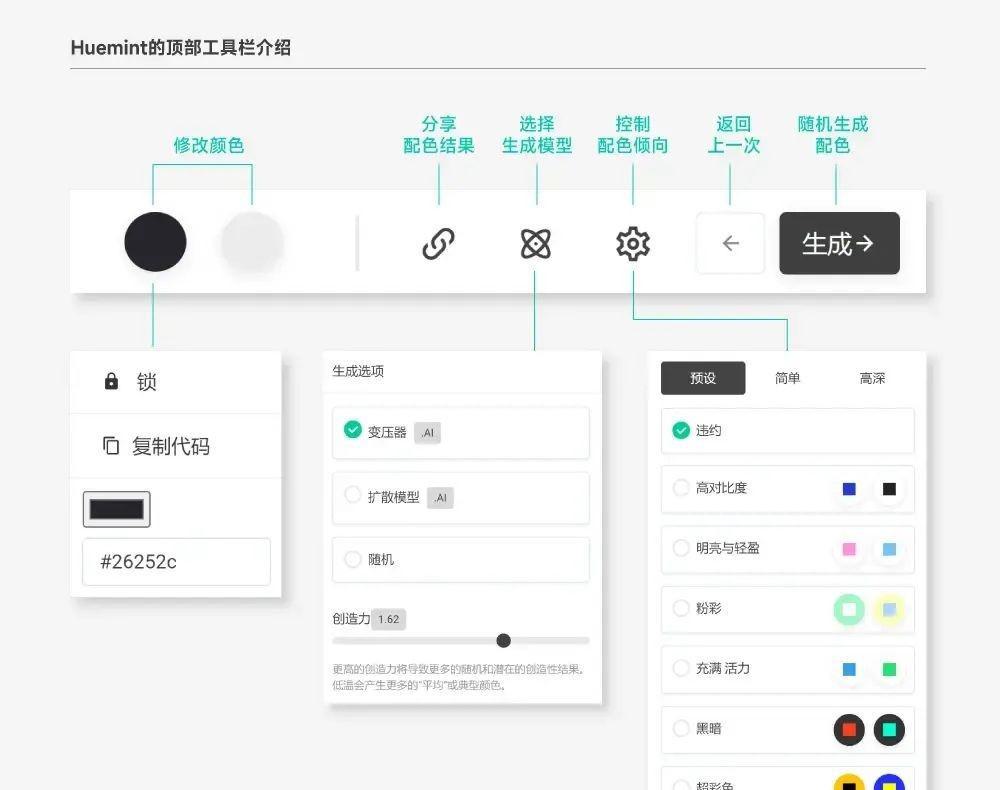The width and height of the screenshot is (1000, 790).
Task: Select the 扩散模型 radio option
Action: pos(353,495)
